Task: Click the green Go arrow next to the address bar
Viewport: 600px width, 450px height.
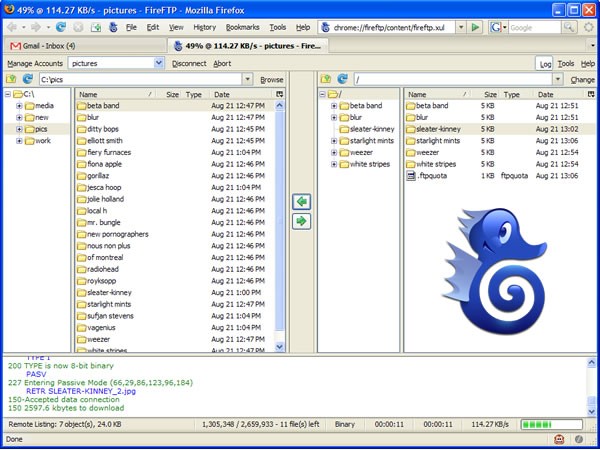Action: pyautogui.click(x=475, y=28)
